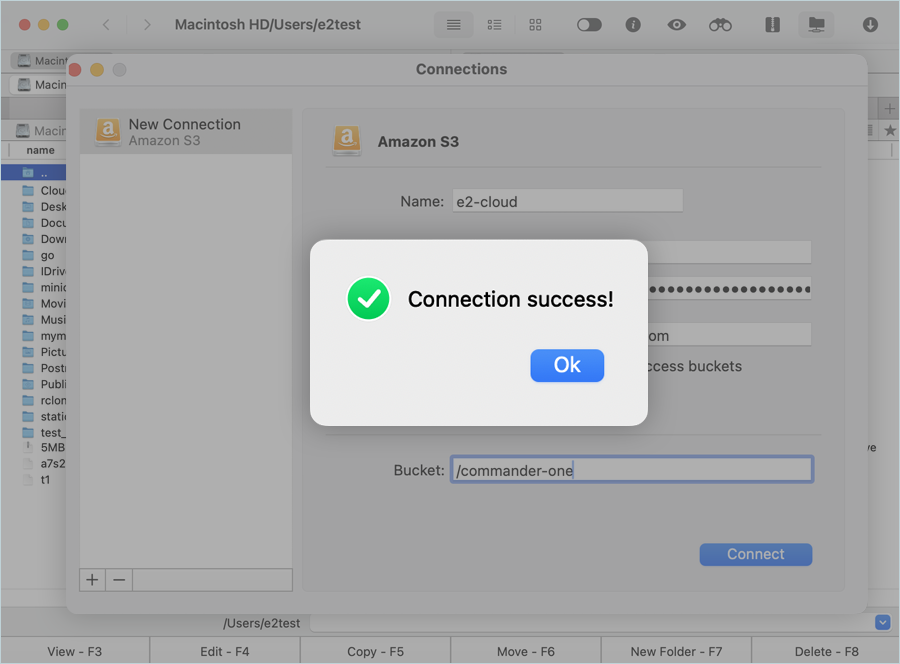
Task: Click the Amazon S3 icon in the heading
Action: click(x=347, y=141)
